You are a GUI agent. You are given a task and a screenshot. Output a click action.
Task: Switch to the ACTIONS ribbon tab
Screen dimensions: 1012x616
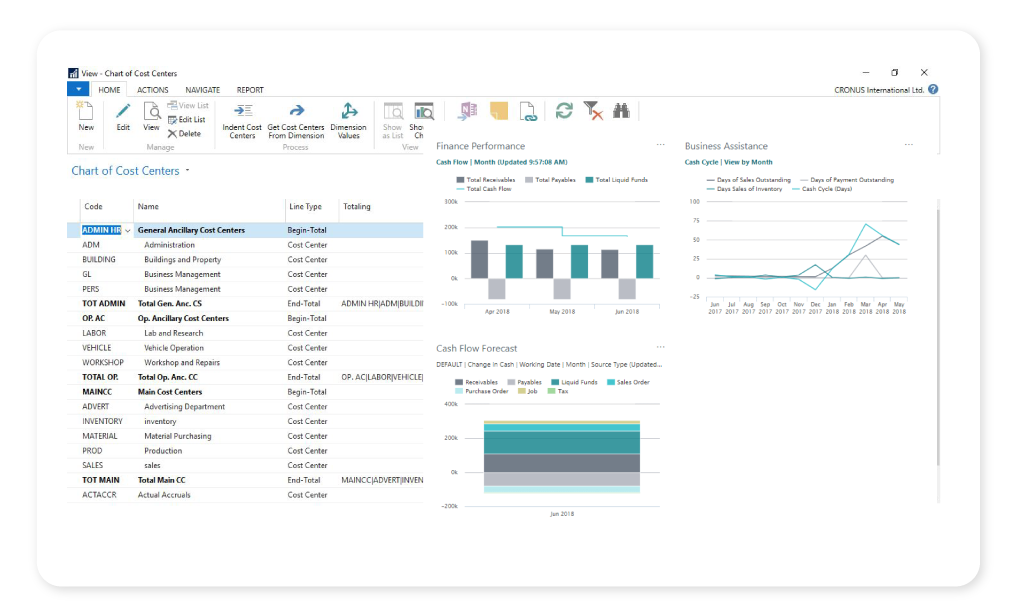[152, 90]
